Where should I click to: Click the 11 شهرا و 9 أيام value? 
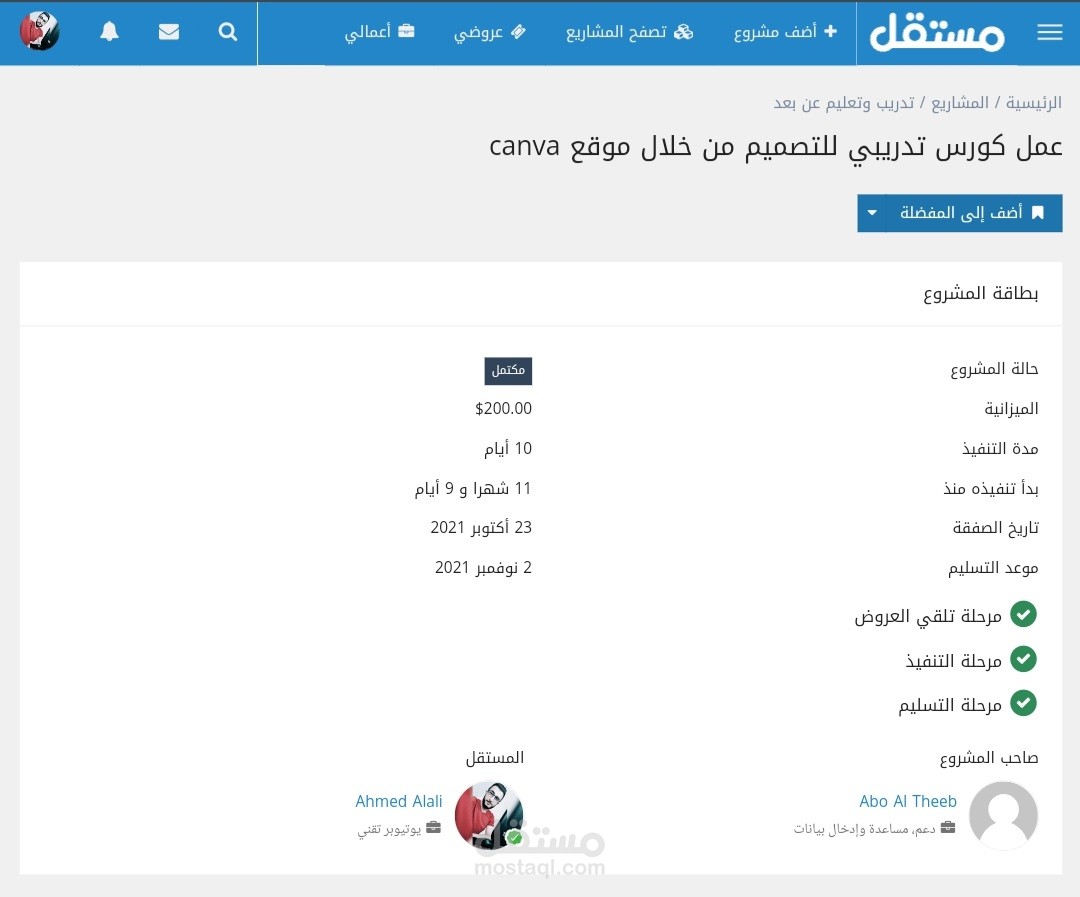(473, 488)
